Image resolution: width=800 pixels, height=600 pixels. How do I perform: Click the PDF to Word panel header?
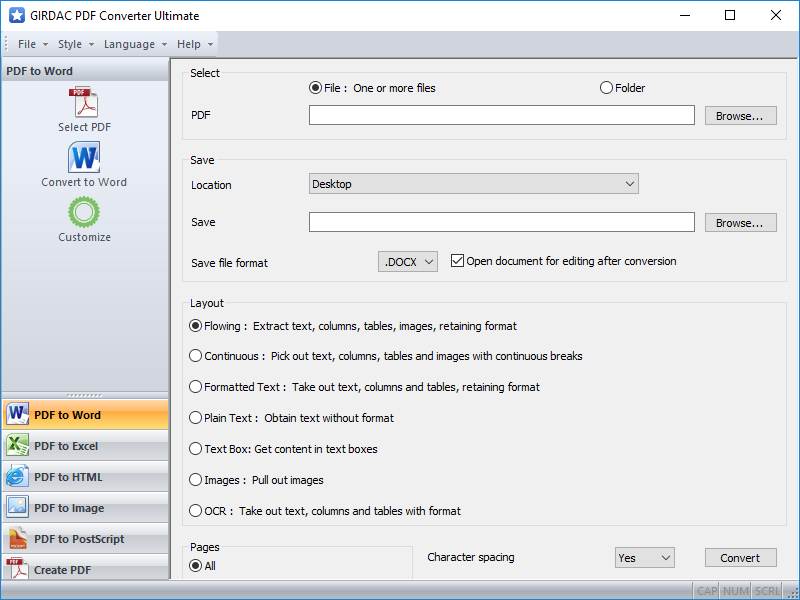[x=85, y=71]
